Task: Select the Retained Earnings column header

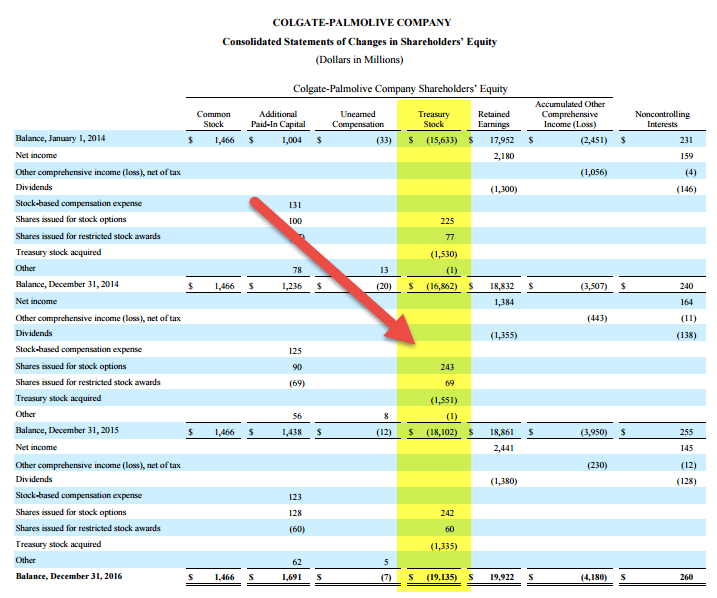Action: click(494, 119)
